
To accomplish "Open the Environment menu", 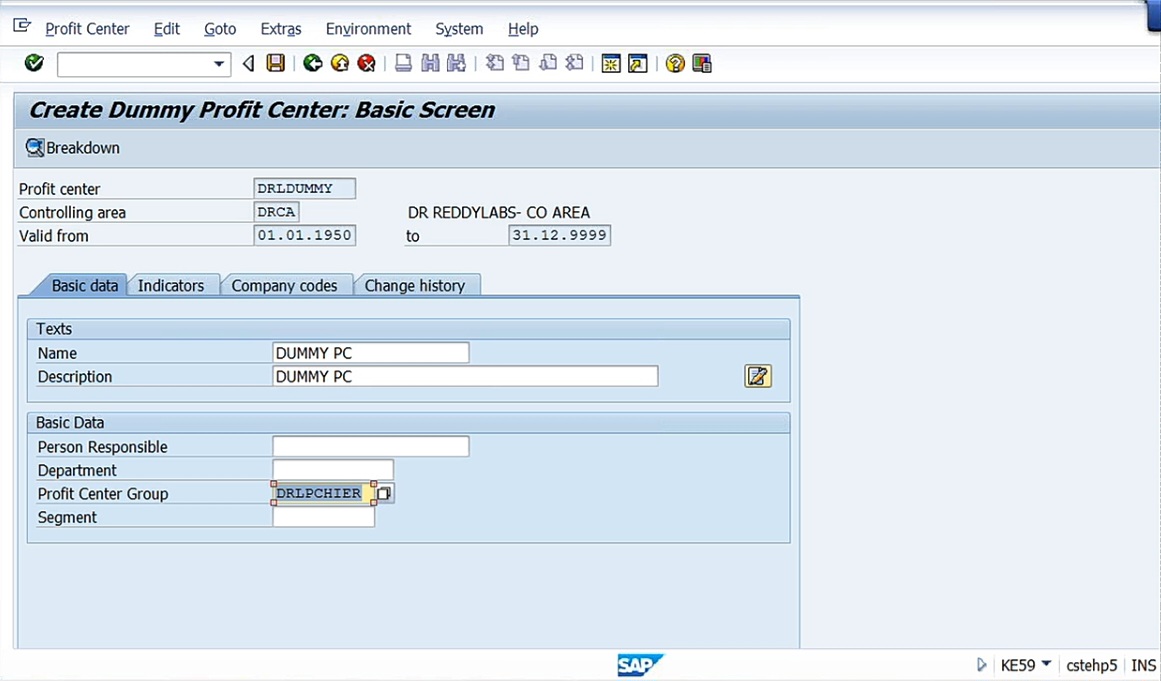I will (x=368, y=29).
